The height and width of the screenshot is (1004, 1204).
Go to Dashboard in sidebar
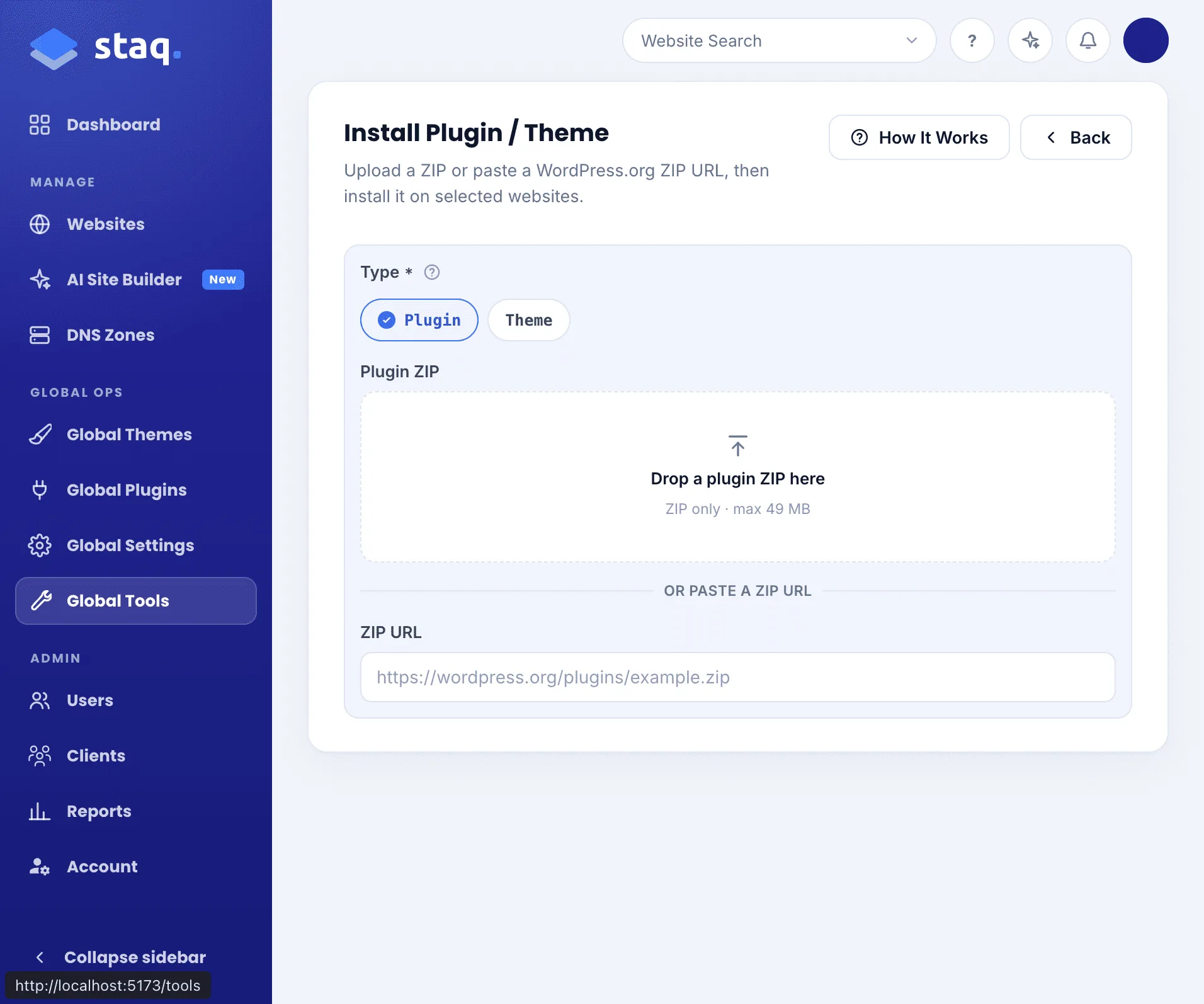tap(136, 125)
